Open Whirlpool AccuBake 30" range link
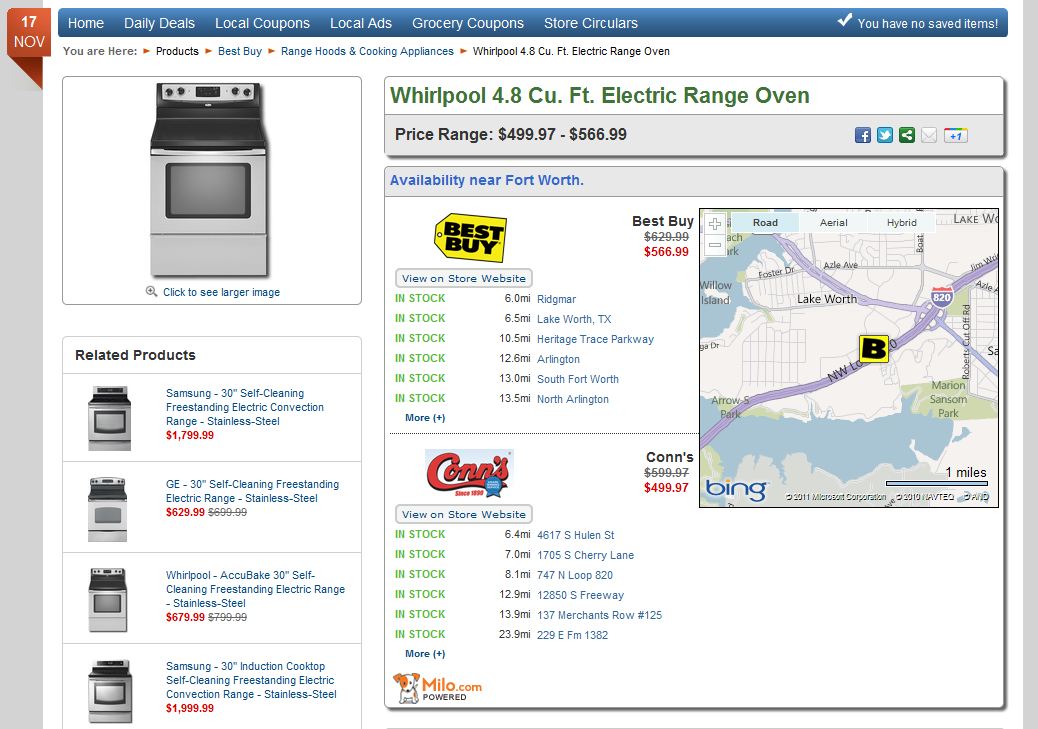 click(256, 589)
